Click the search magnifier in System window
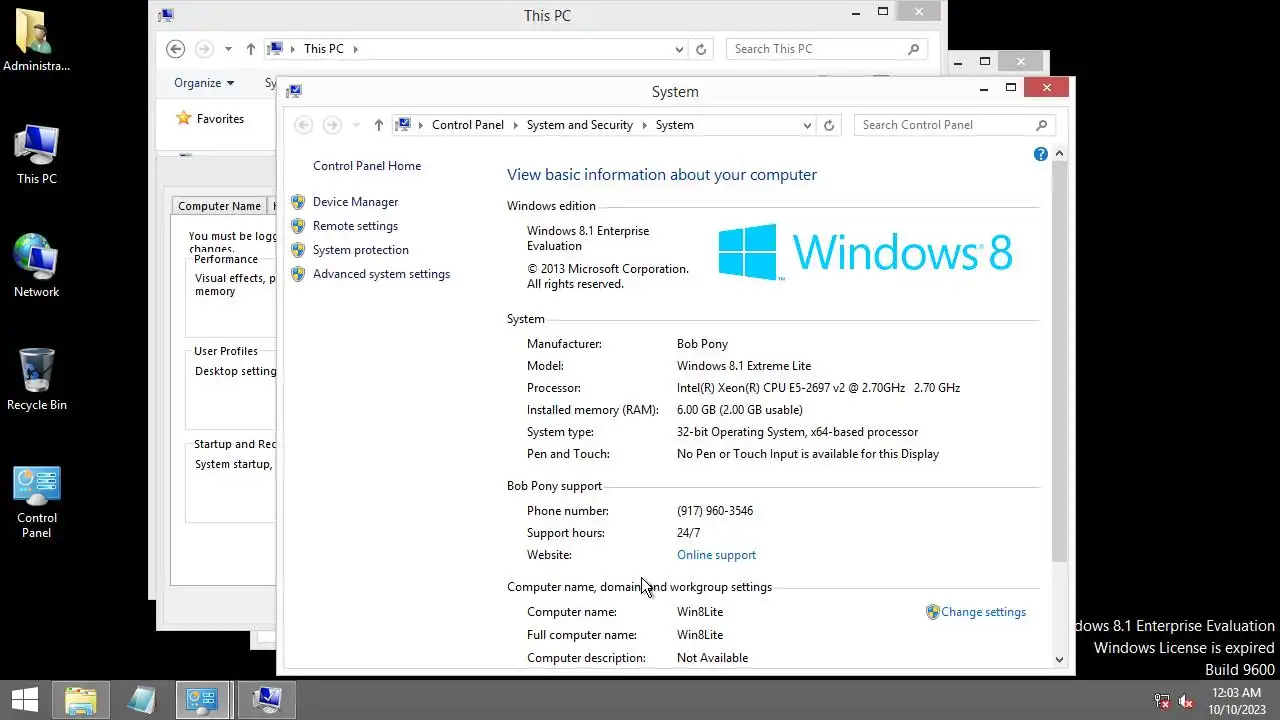The height and width of the screenshot is (720, 1280). tap(1041, 125)
